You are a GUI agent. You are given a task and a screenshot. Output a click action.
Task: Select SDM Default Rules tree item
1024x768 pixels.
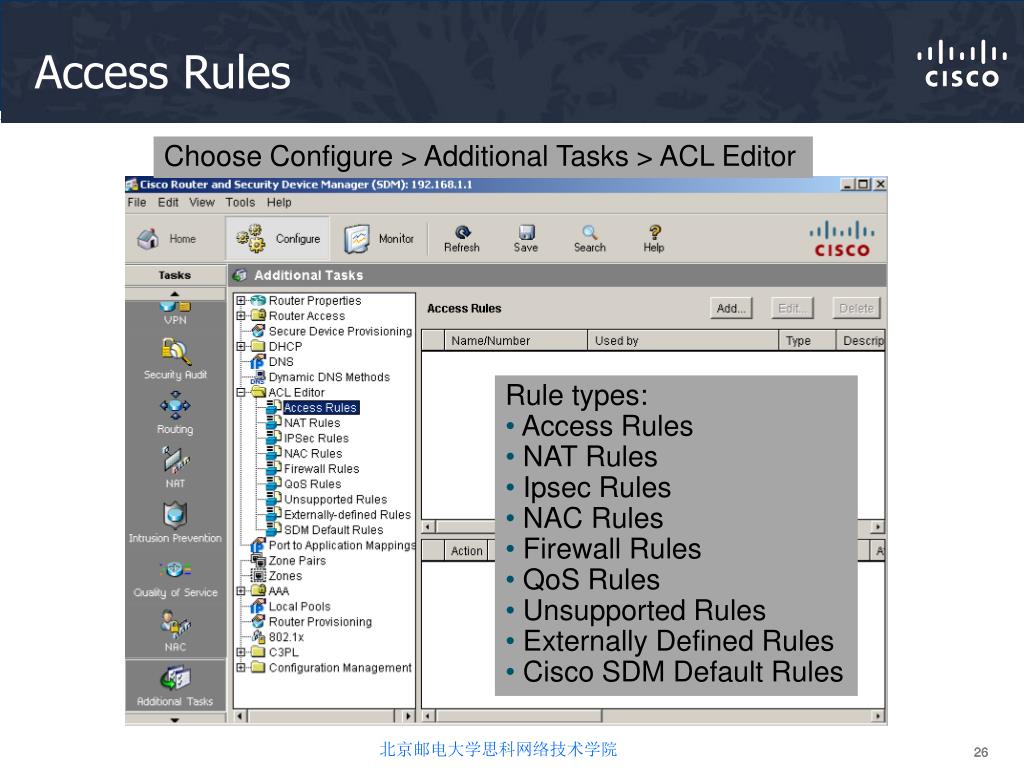[x=333, y=530]
